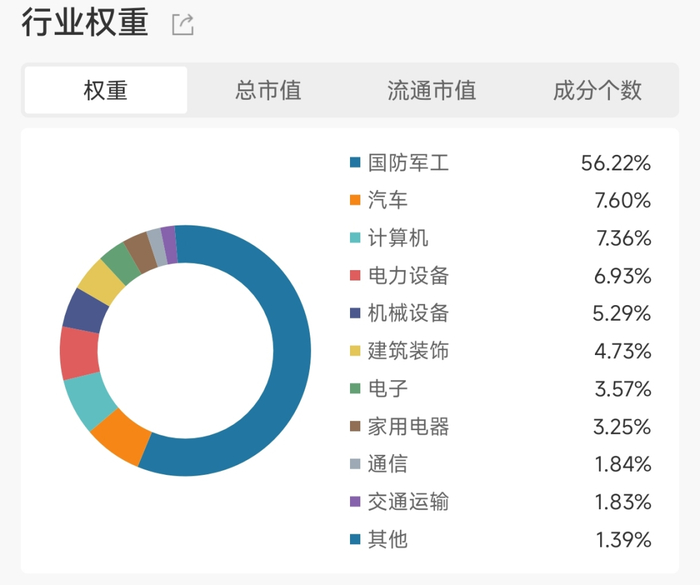Tap the 机械设备 legend label

tap(408, 313)
